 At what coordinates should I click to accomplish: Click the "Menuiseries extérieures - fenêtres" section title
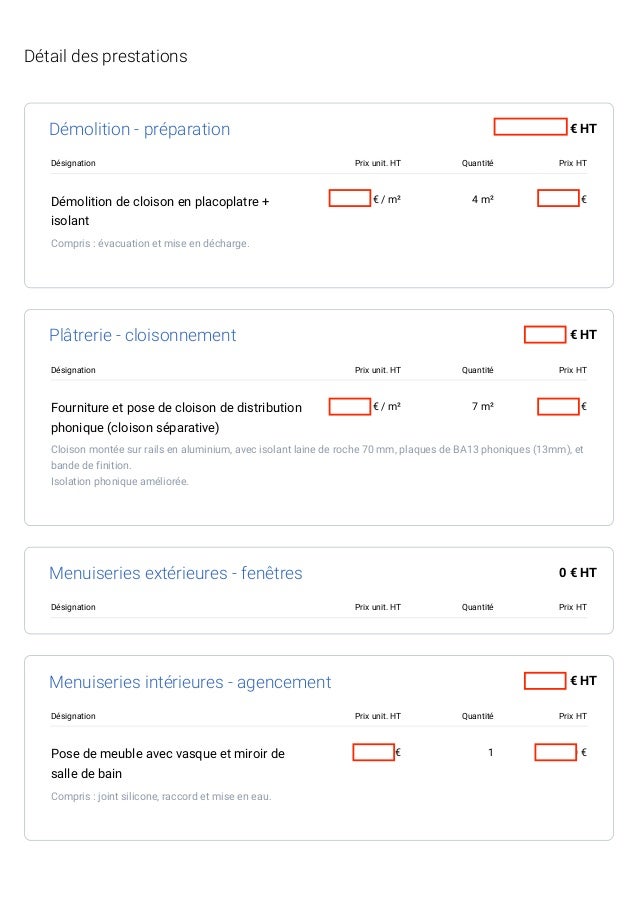[175, 573]
